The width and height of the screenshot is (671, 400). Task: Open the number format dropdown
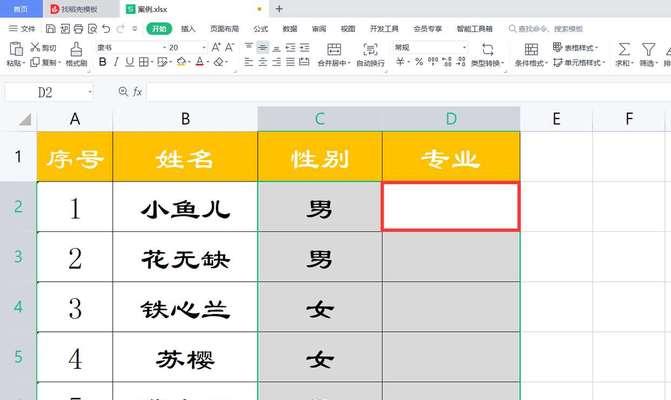tap(464, 47)
